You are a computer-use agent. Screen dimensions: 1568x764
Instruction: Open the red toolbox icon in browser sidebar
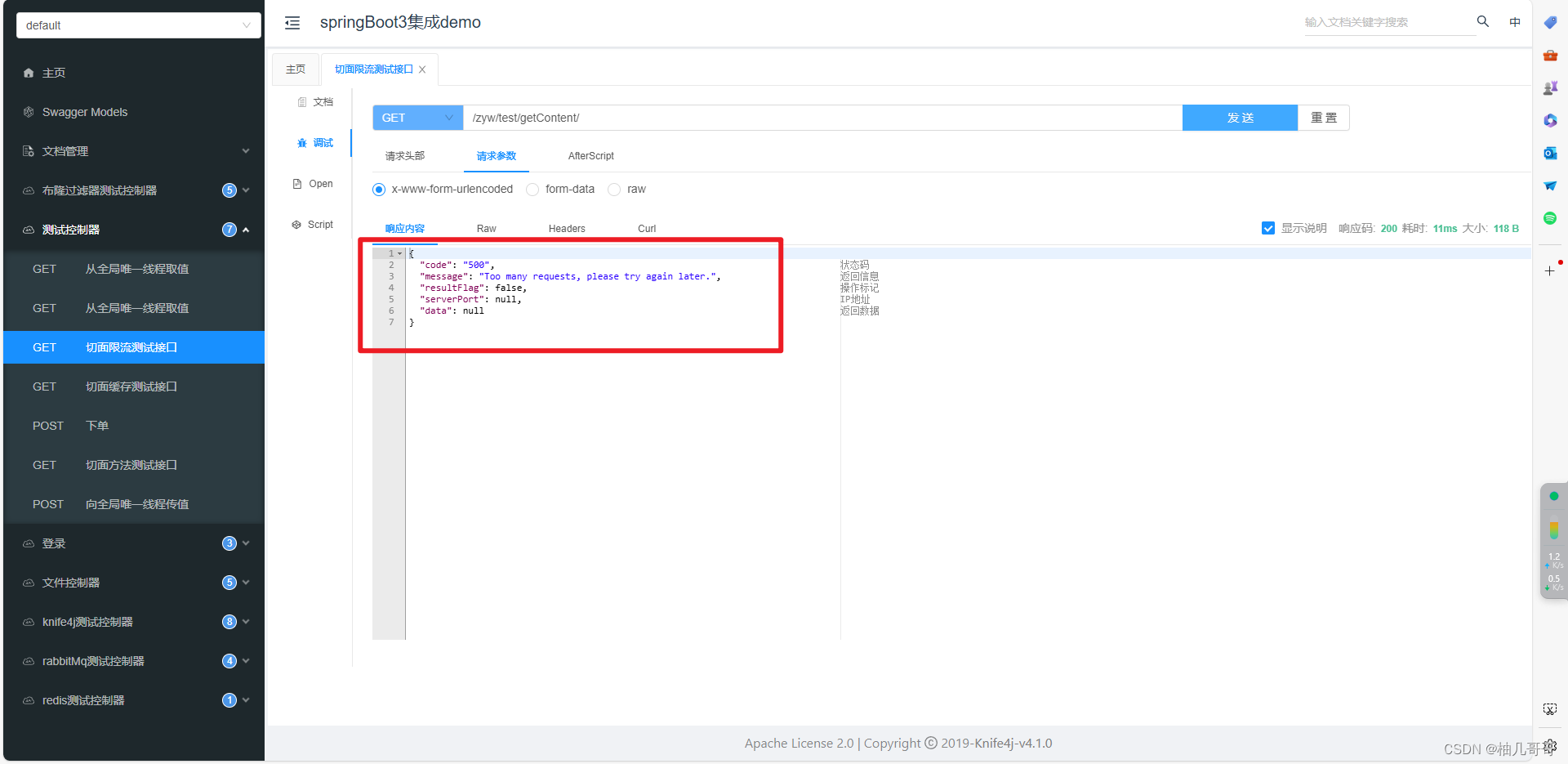coord(1550,56)
